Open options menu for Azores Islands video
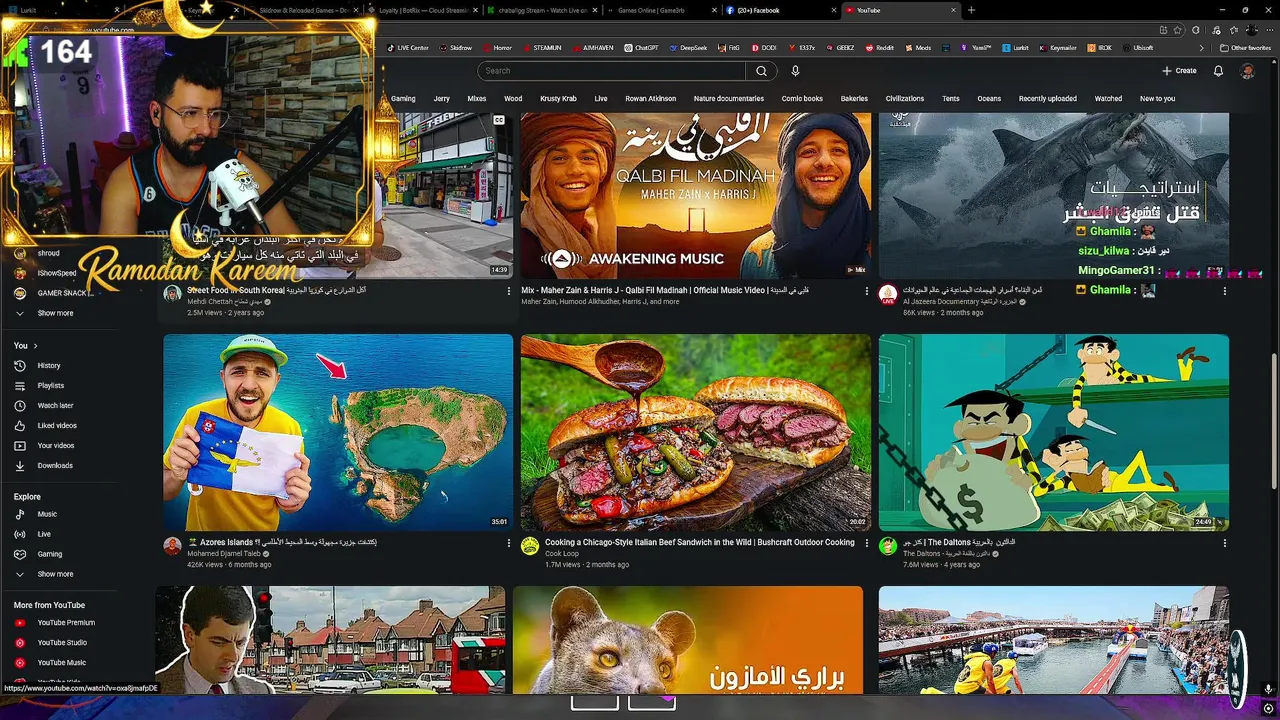The image size is (1280, 720). tap(509, 543)
